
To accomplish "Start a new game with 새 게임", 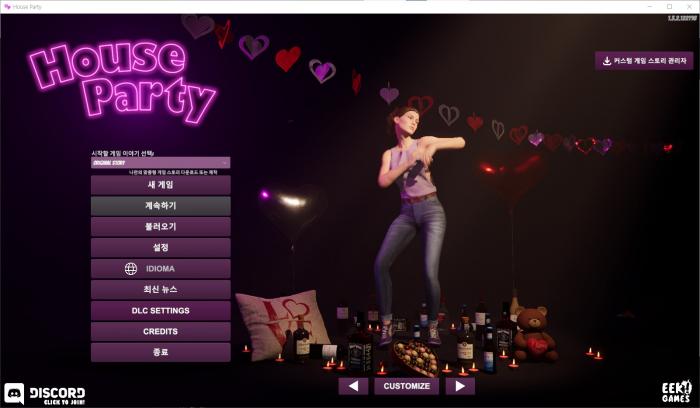I will [161, 184].
